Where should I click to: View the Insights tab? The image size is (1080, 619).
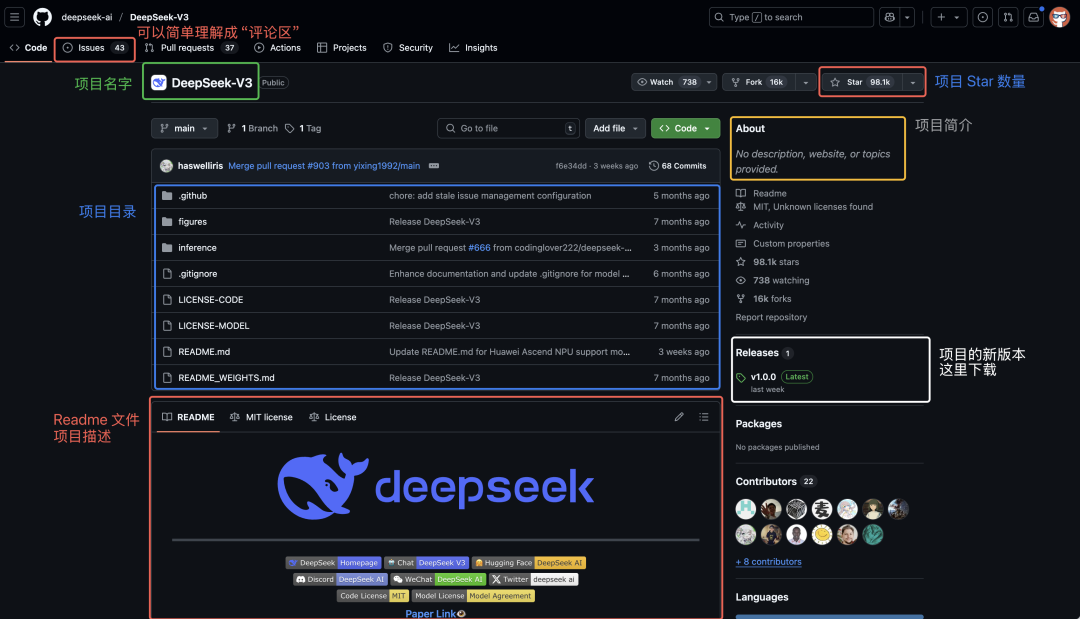tap(473, 48)
